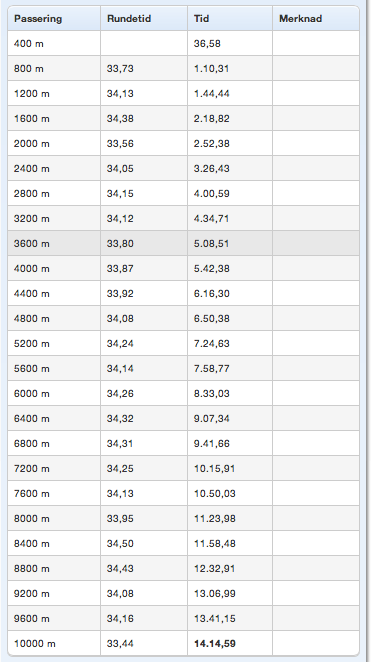
Task: Select the 1200 m passing row
Action: point(183,93)
